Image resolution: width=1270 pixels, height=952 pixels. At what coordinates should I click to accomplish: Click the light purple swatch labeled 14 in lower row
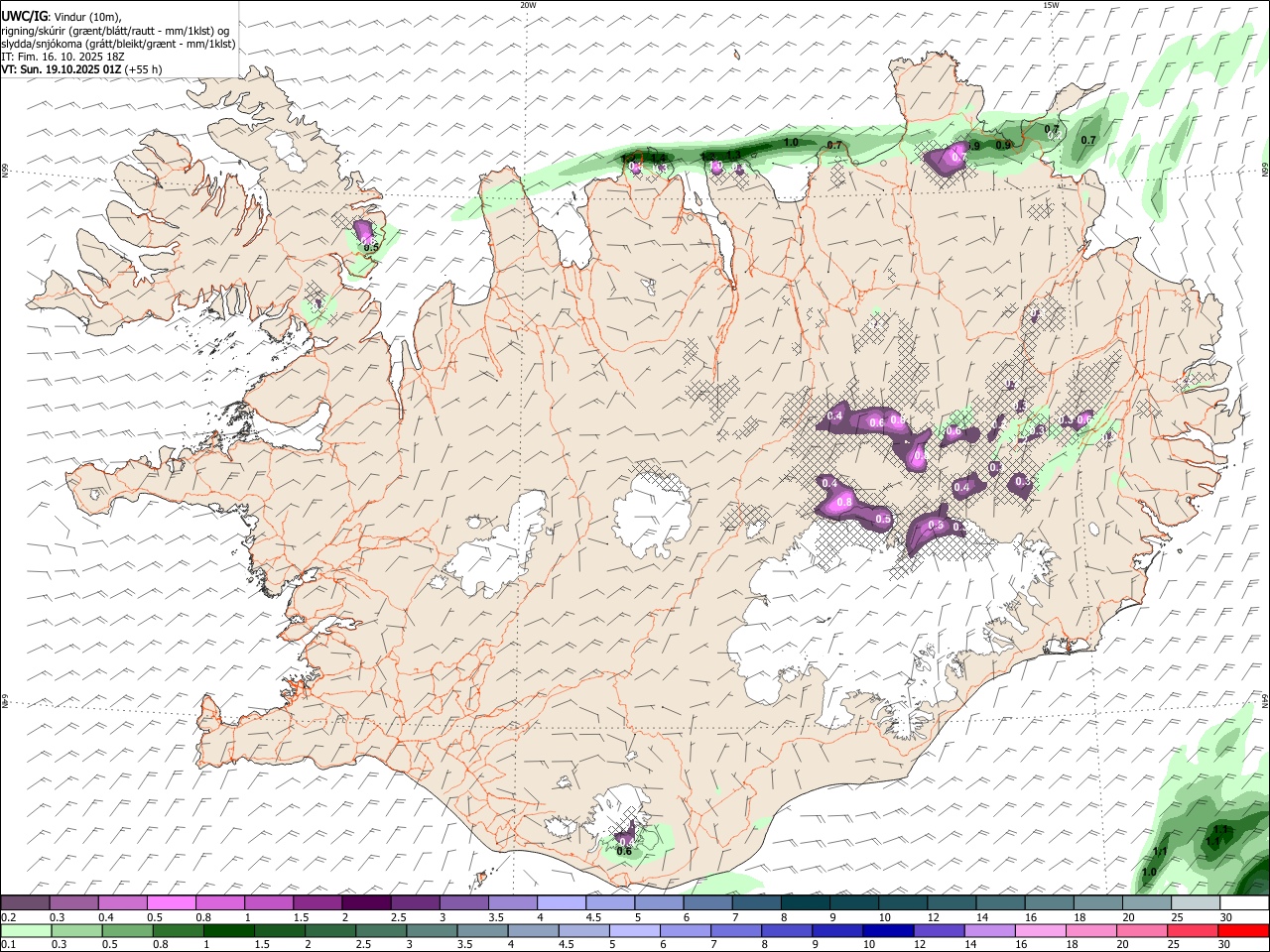[990, 930]
